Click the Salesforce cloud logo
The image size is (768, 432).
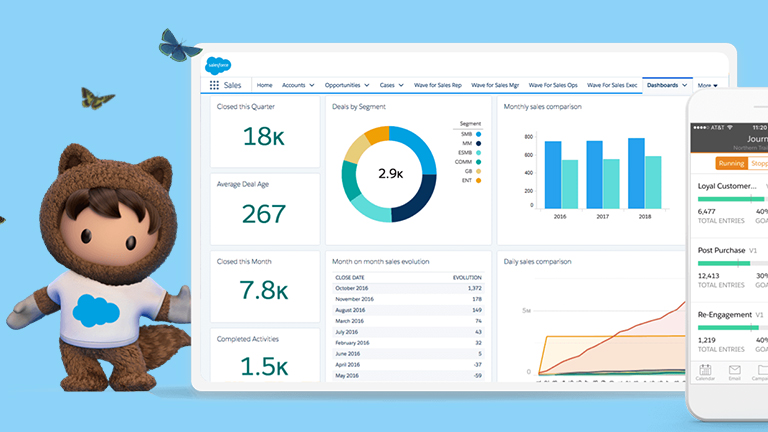coord(218,66)
